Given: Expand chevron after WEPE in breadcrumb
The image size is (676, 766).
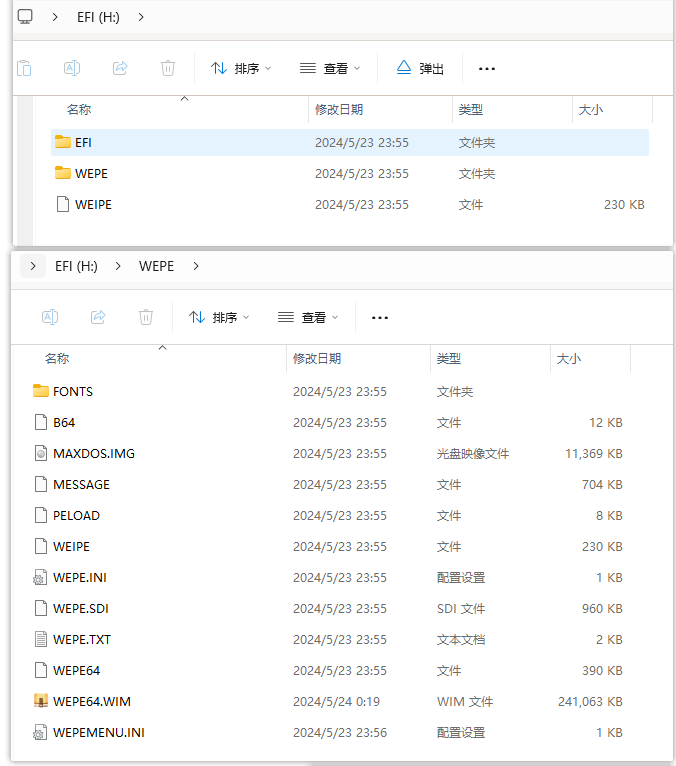Looking at the screenshot, I should (x=196, y=266).
